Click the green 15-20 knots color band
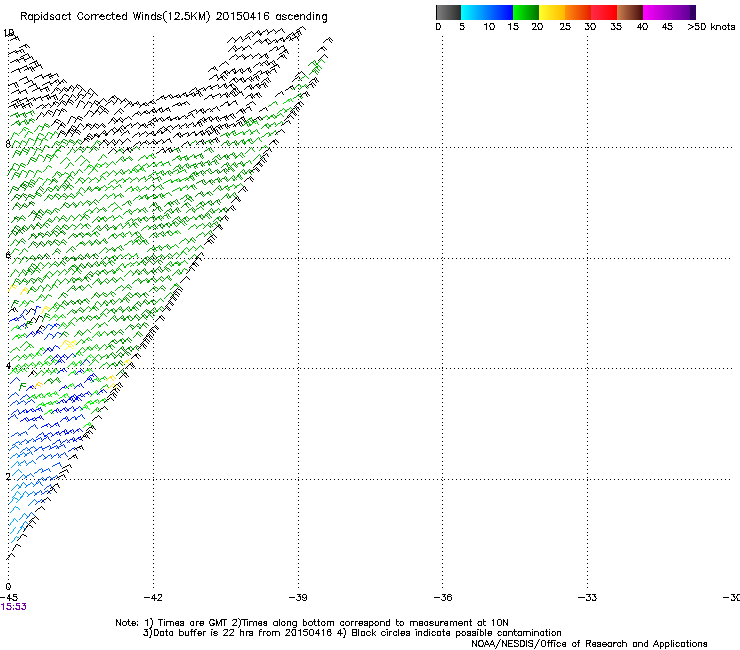The width and height of the screenshot is (740, 650). tap(526, 12)
